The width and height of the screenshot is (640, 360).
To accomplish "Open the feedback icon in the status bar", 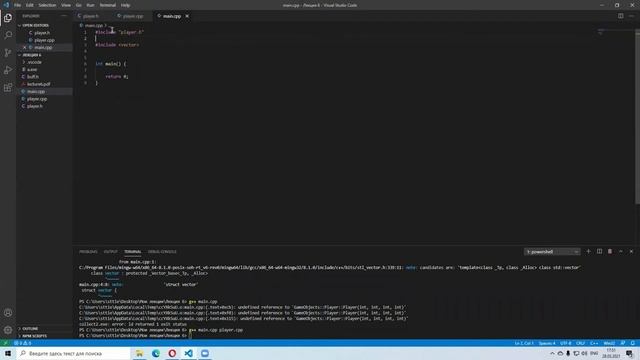I will tap(623, 343).
